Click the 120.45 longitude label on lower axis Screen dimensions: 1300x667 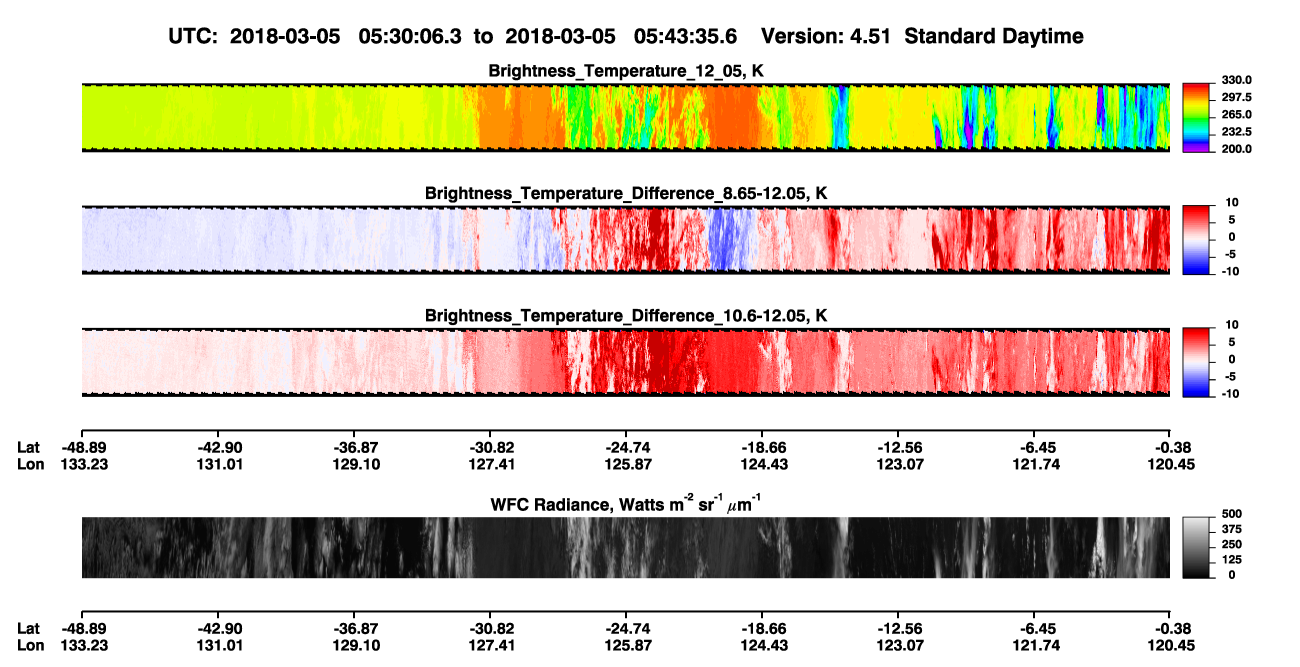(1170, 645)
